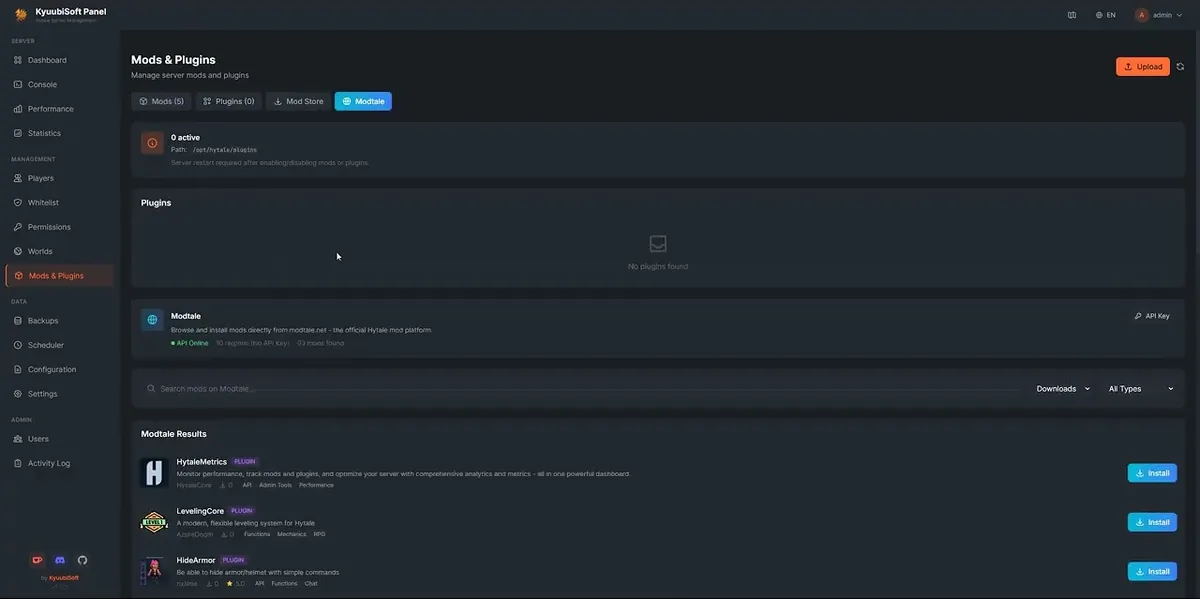Select the Modtale tab
Viewport: 1200px width, 599px height.
point(363,101)
